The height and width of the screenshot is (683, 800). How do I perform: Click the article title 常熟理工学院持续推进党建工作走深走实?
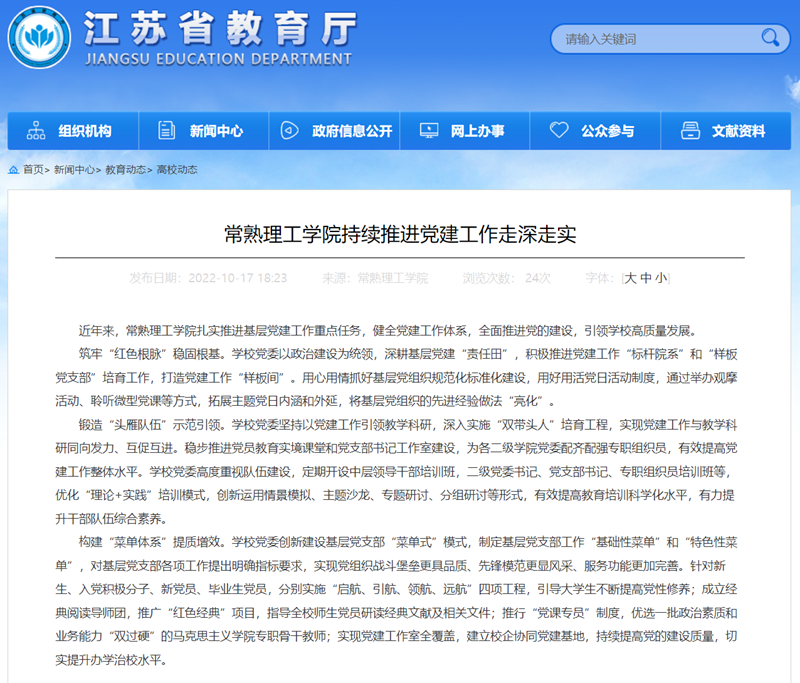400,235
